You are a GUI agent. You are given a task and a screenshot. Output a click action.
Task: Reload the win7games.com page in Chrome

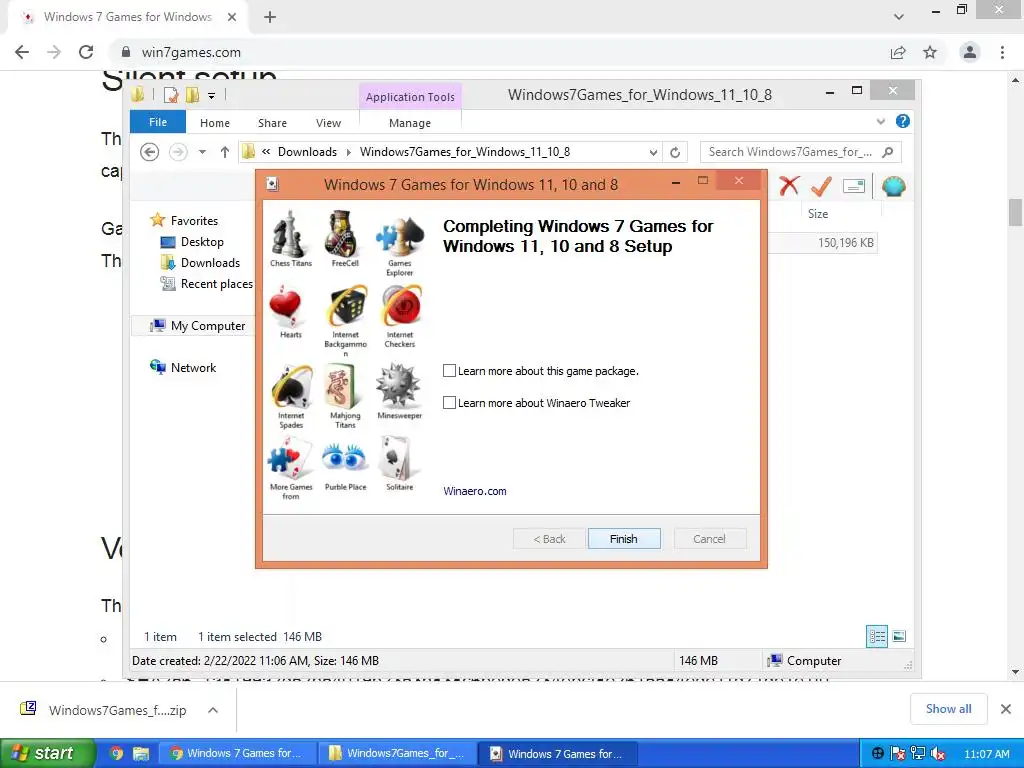coord(86,52)
